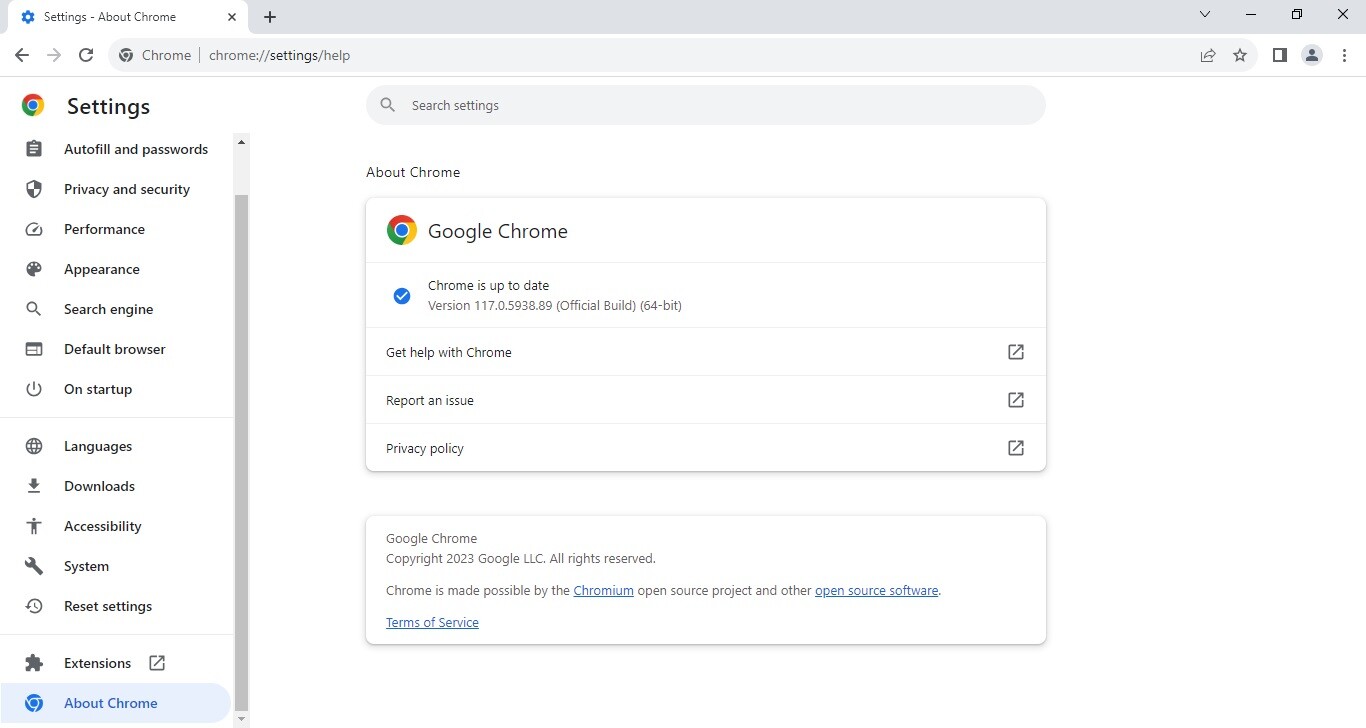Open the Terms of Service link

click(x=432, y=622)
